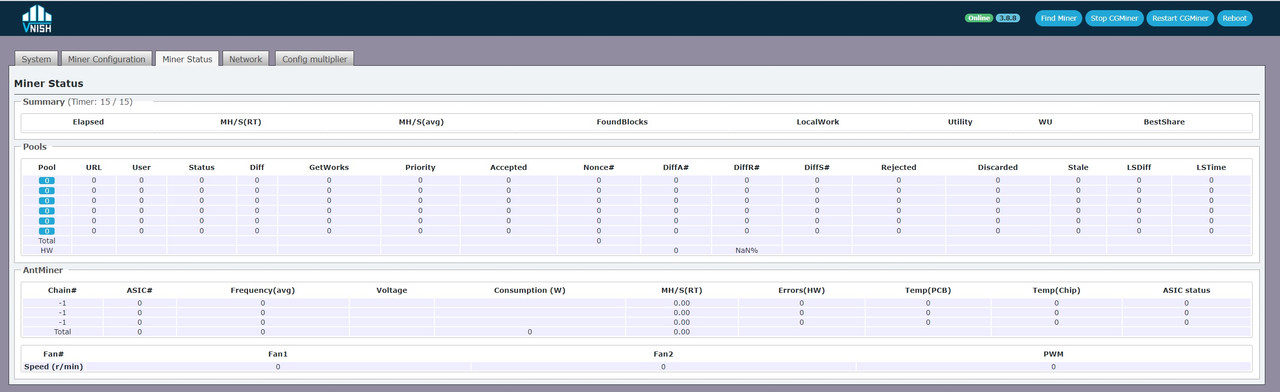The width and height of the screenshot is (1280, 392).
Task: Click the BestShare column header
Action: [1164, 122]
